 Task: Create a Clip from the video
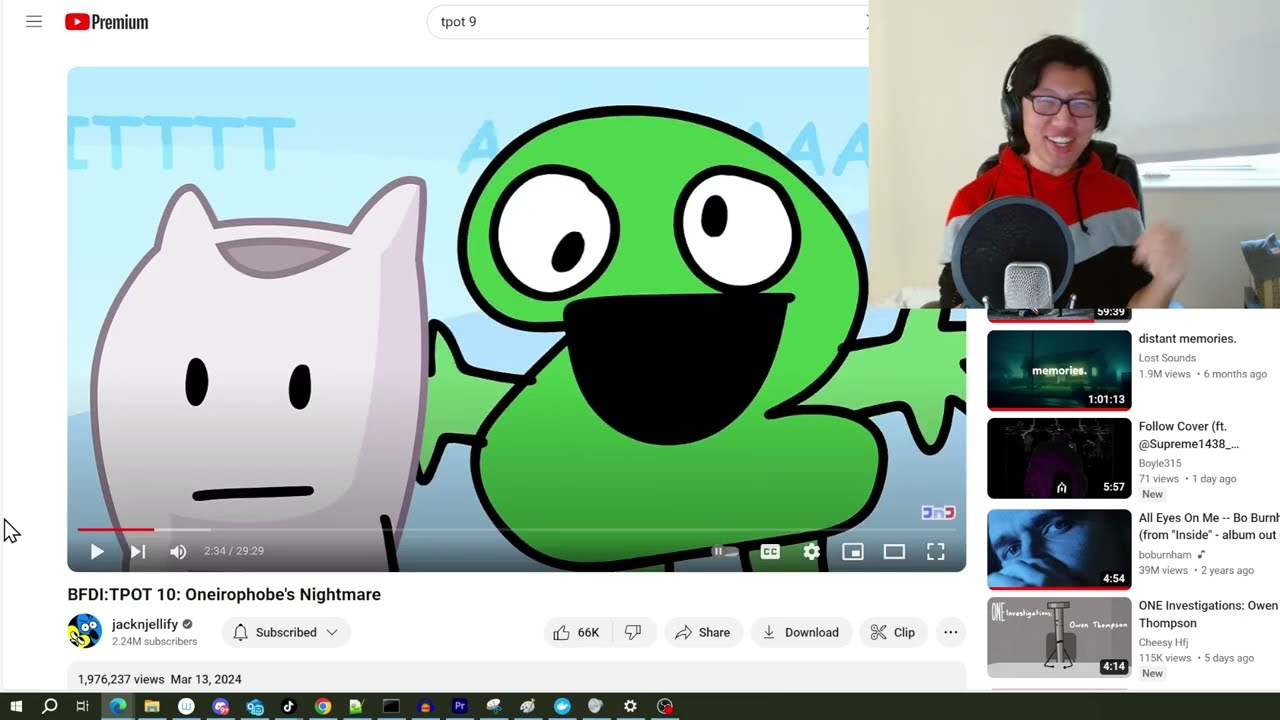(x=893, y=632)
